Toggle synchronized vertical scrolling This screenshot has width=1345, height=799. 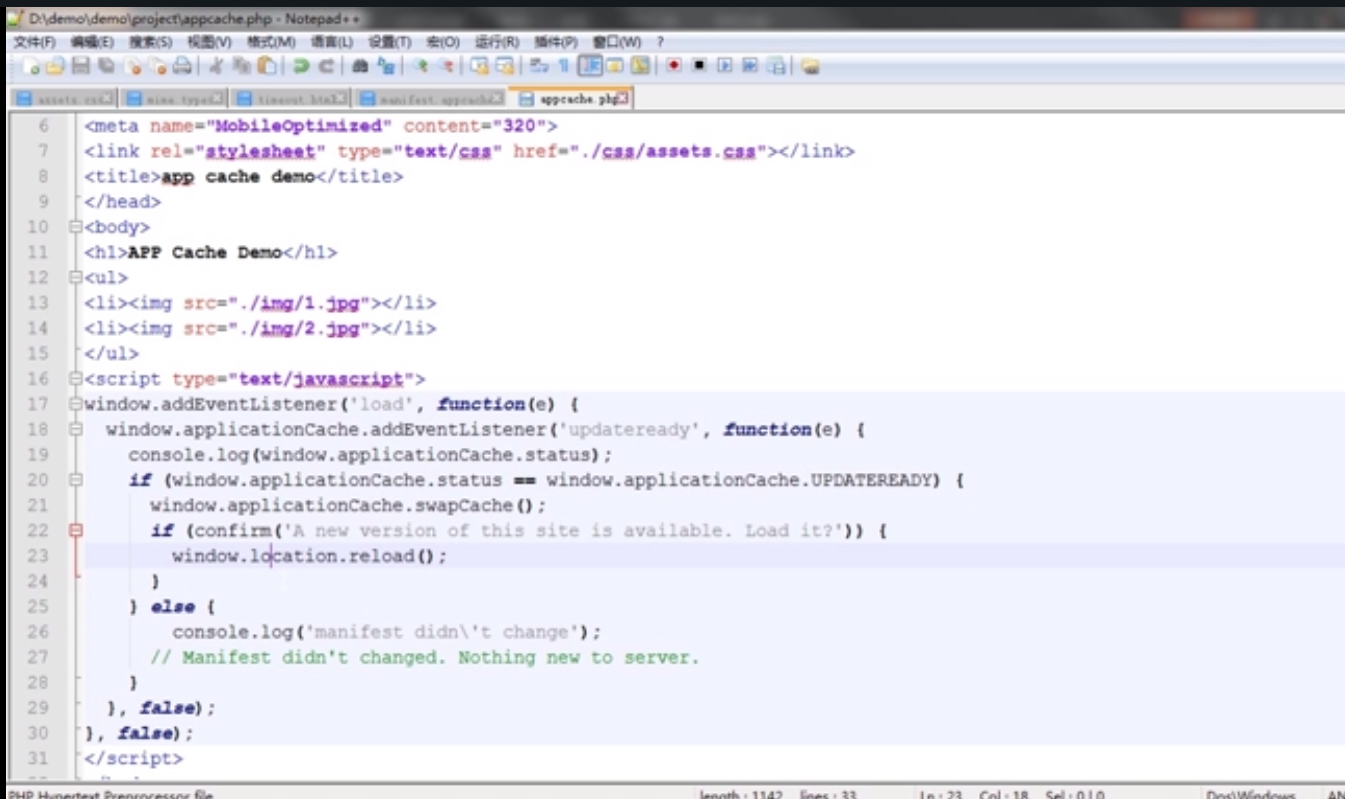pyautogui.click(x=479, y=66)
